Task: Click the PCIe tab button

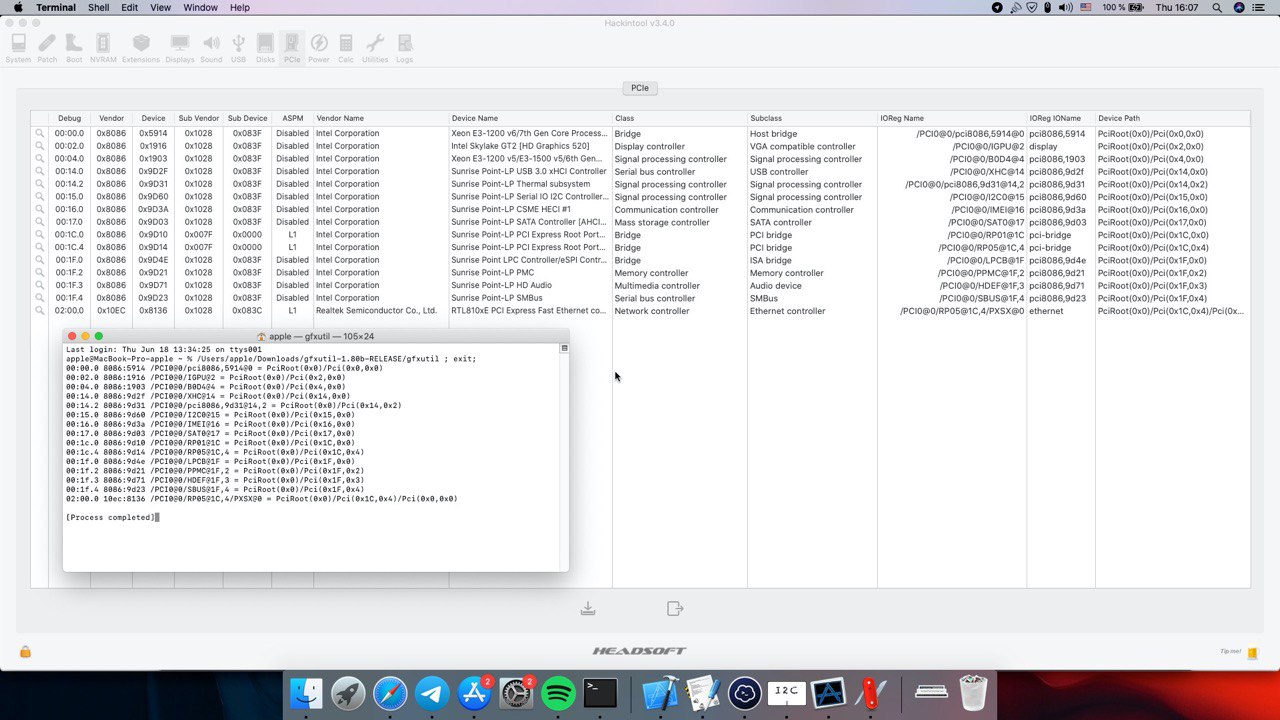Action: tap(640, 88)
